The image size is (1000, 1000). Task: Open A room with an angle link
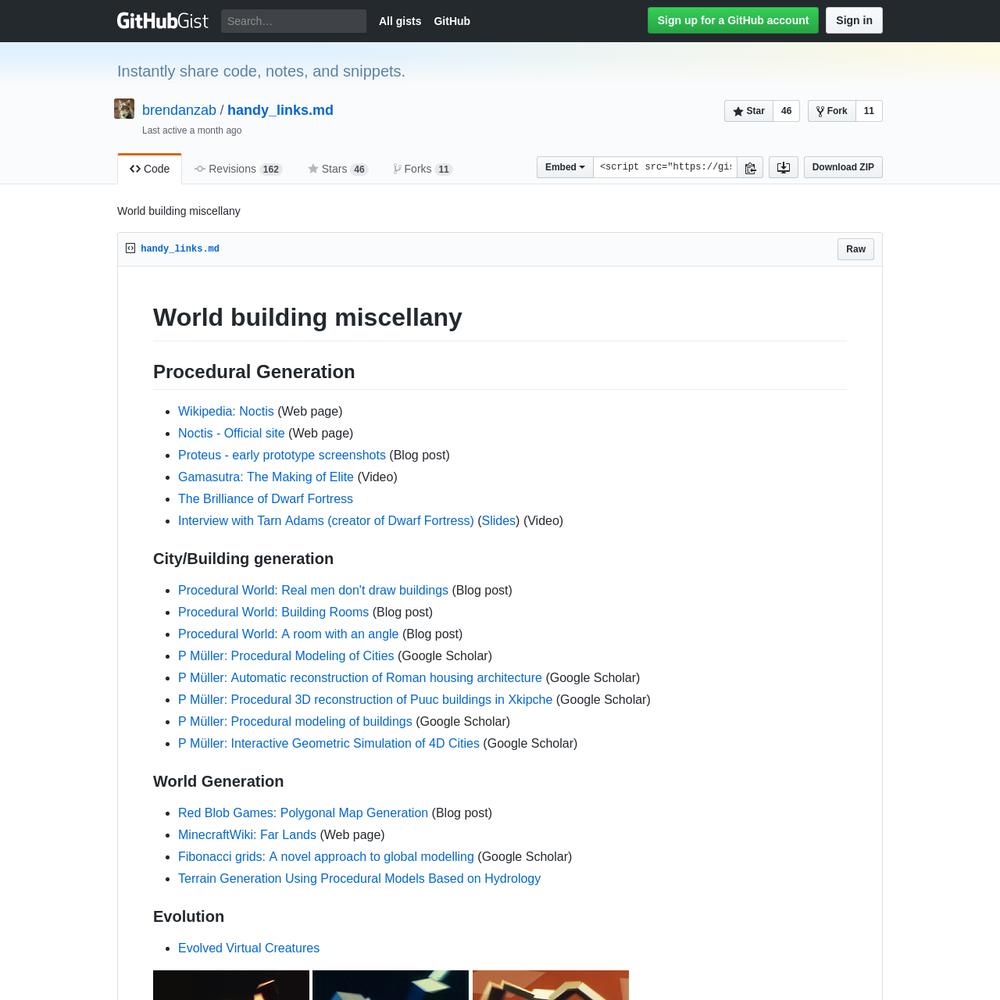click(x=288, y=634)
